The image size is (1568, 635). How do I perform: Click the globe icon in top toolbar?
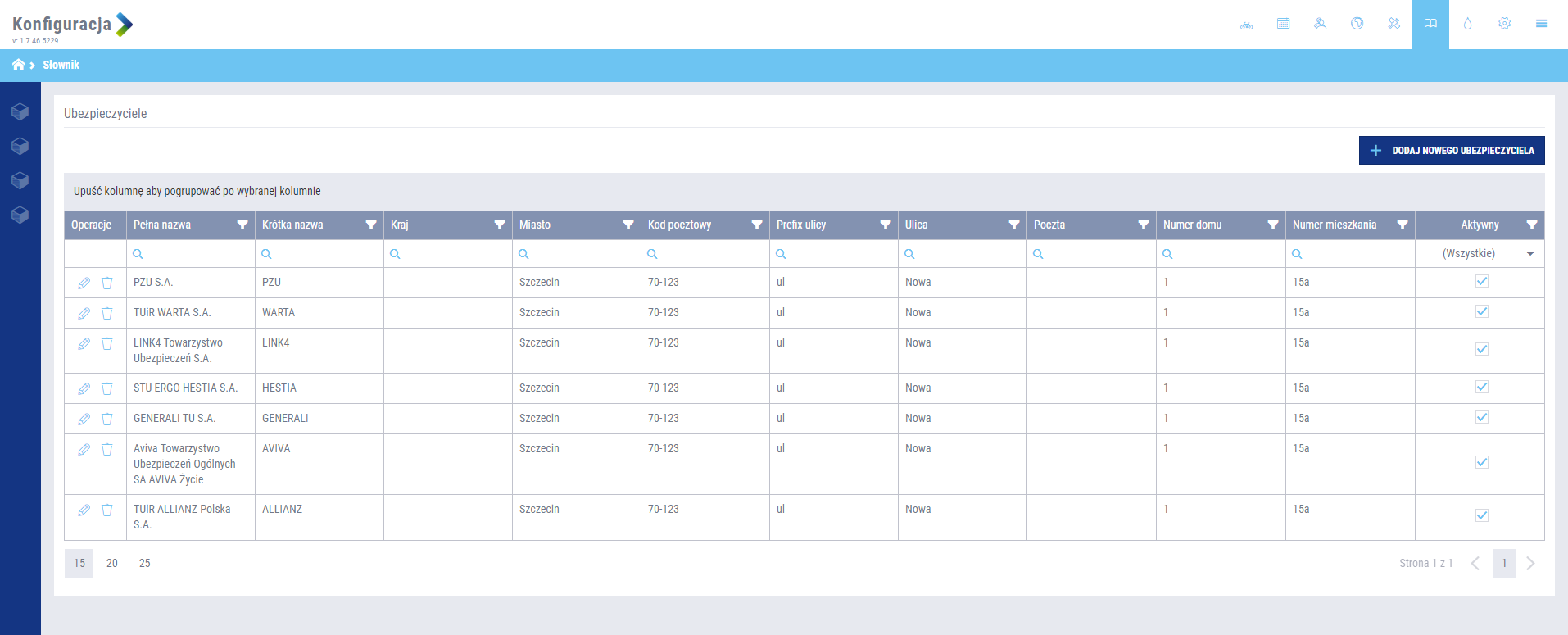[1357, 24]
